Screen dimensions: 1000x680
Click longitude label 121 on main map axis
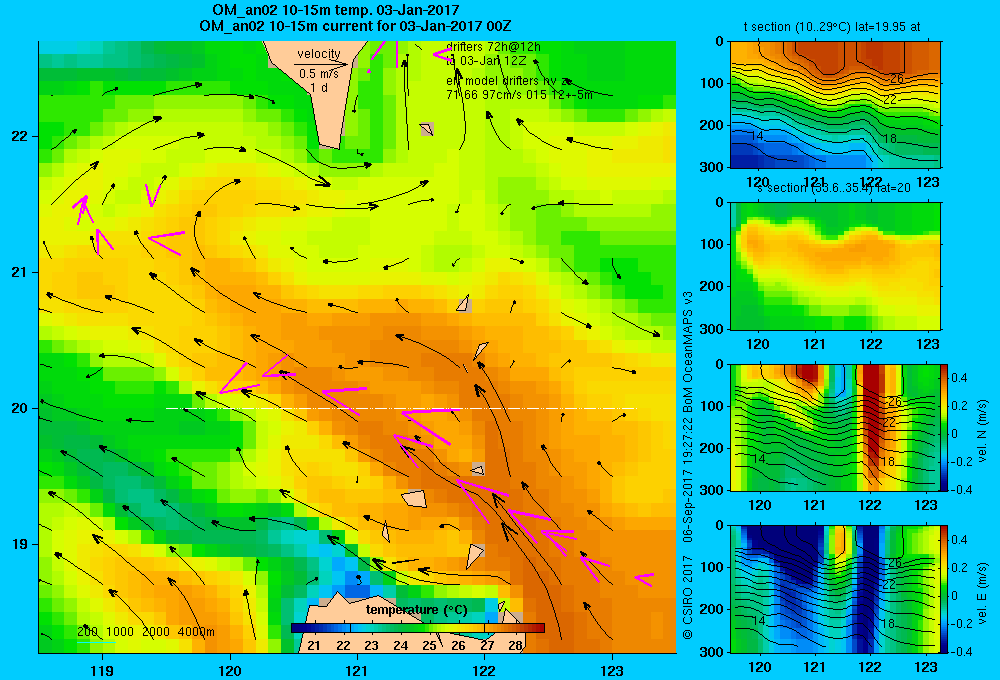[357, 670]
